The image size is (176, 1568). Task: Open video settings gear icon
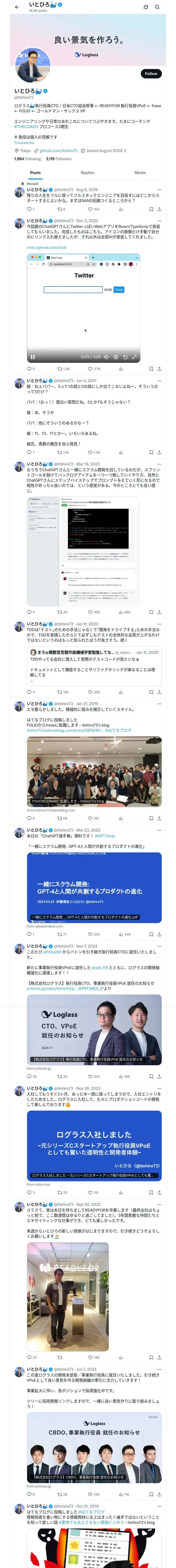tap(115, 357)
